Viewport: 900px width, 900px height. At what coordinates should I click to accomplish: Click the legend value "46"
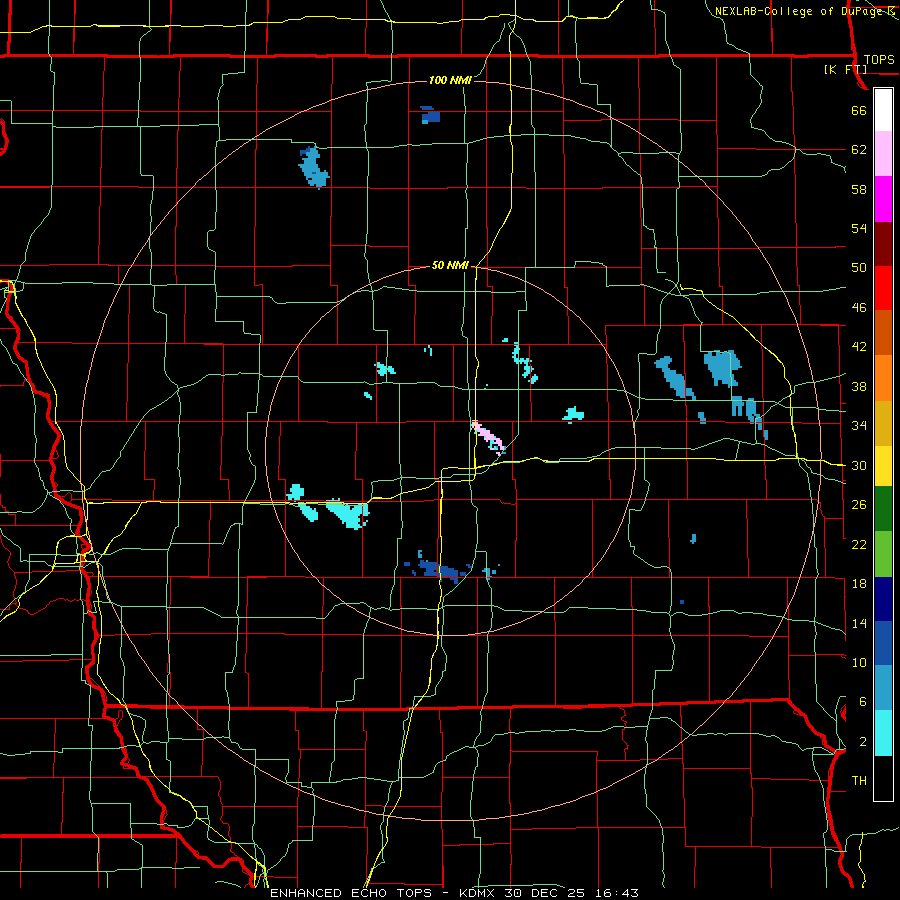click(x=859, y=308)
